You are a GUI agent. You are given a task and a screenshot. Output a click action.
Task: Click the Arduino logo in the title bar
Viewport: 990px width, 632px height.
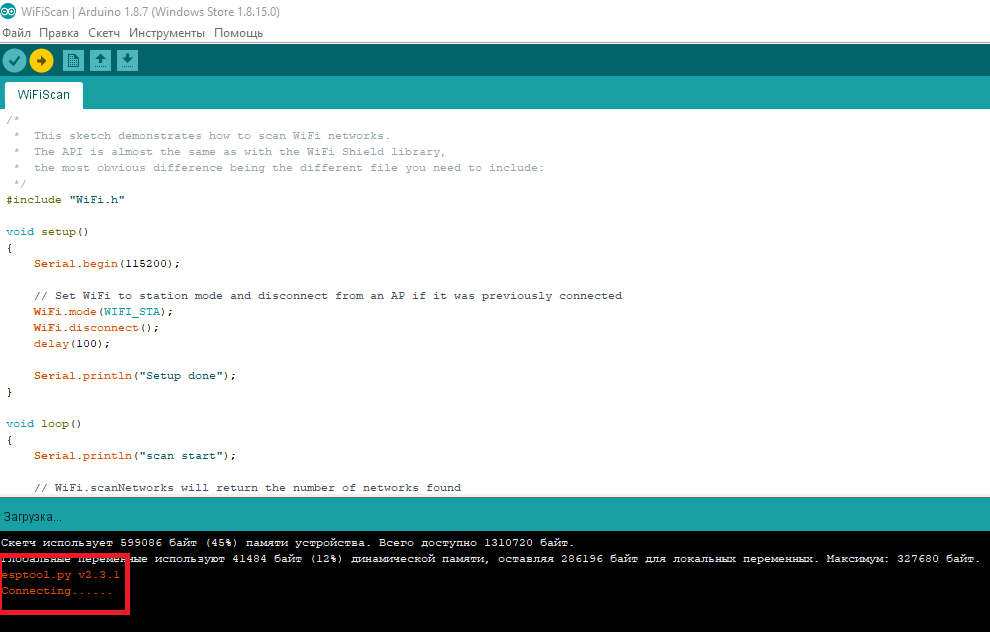click(8, 11)
